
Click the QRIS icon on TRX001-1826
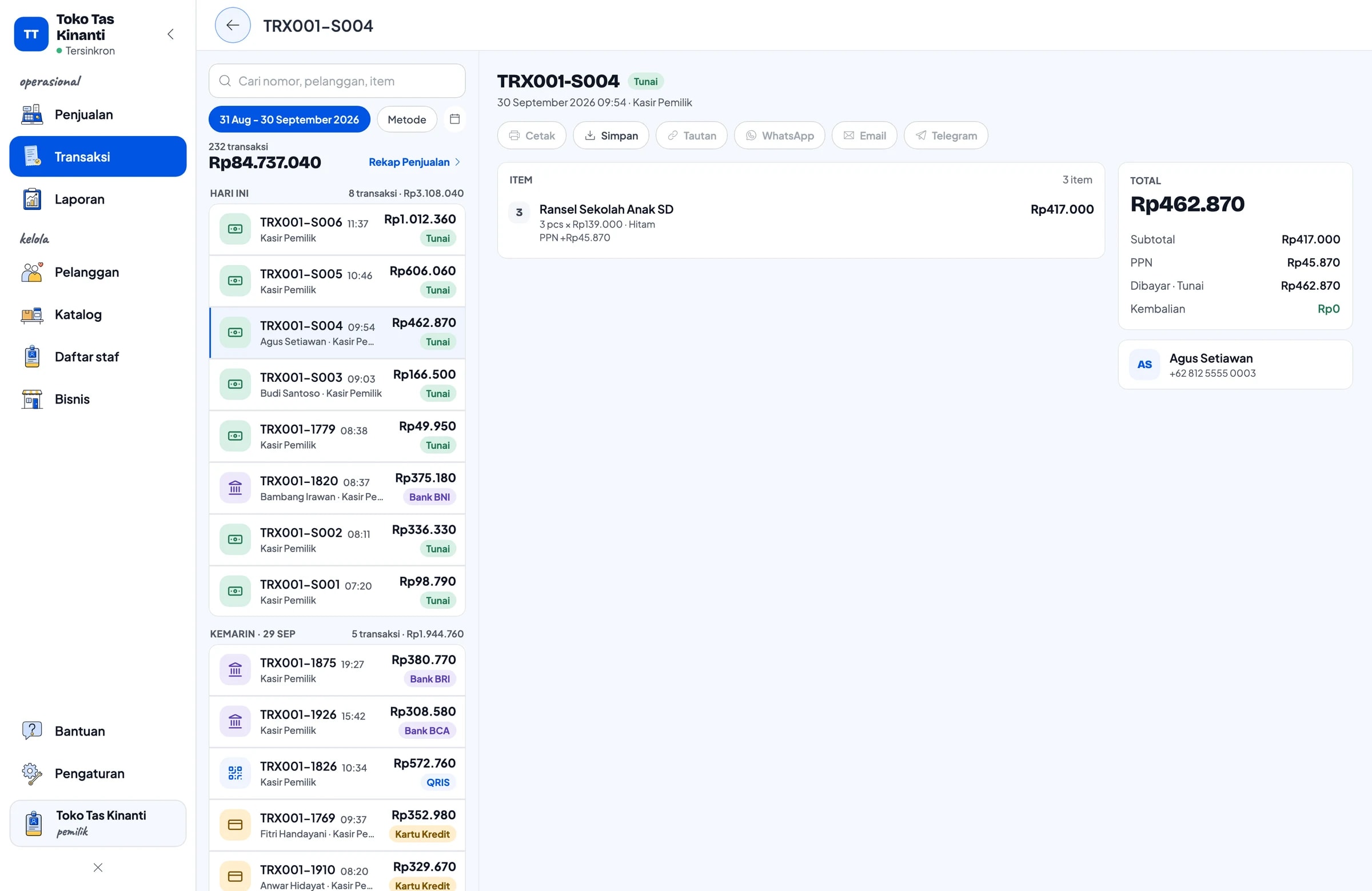click(x=235, y=773)
